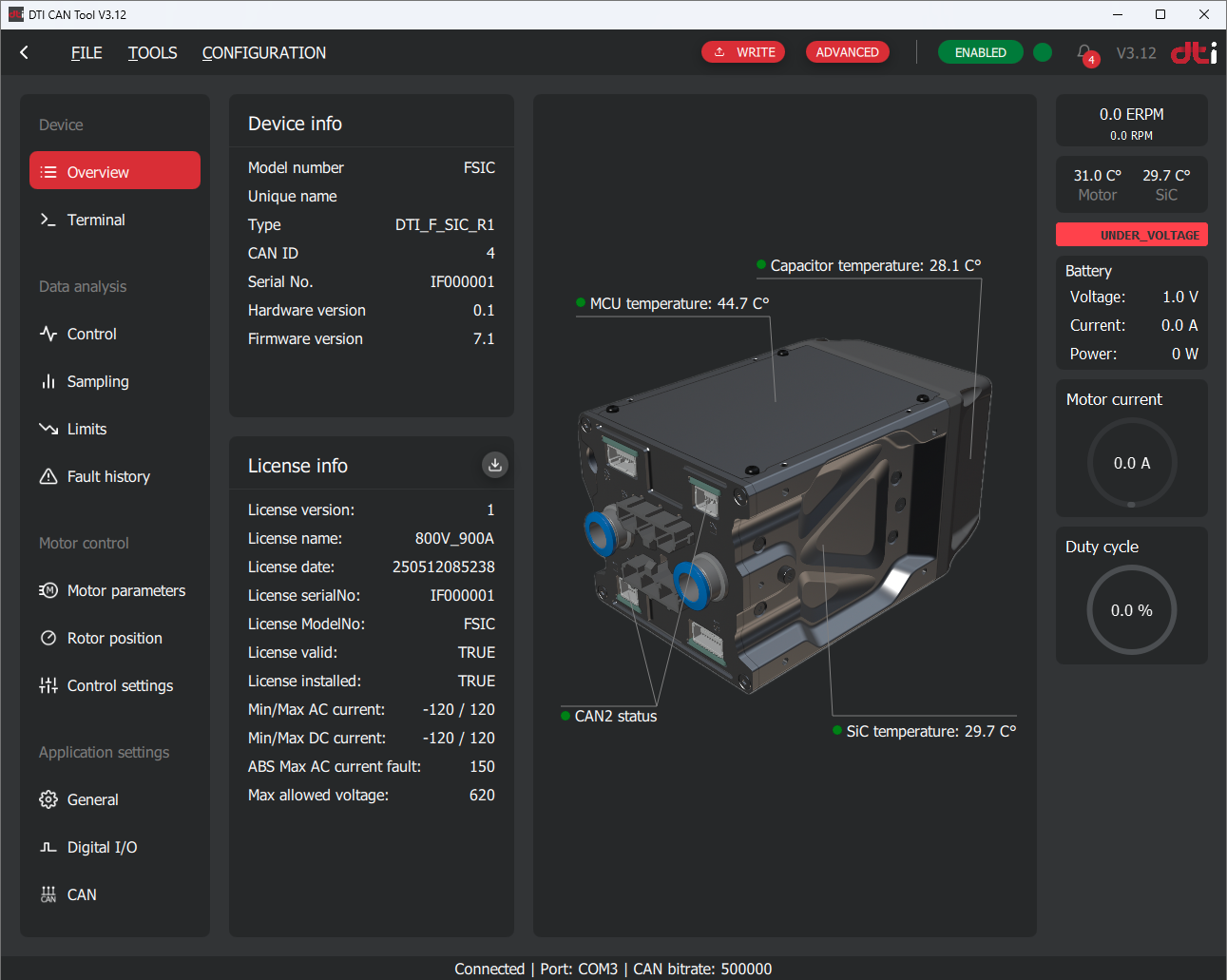Click the UNDER_VOLTAGE fault banner

pos(1131,234)
